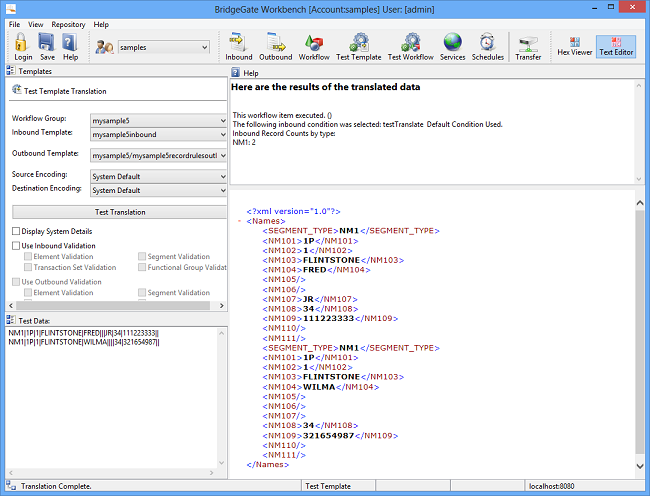Enable Display System Details checkbox

pyautogui.click(x=16, y=231)
